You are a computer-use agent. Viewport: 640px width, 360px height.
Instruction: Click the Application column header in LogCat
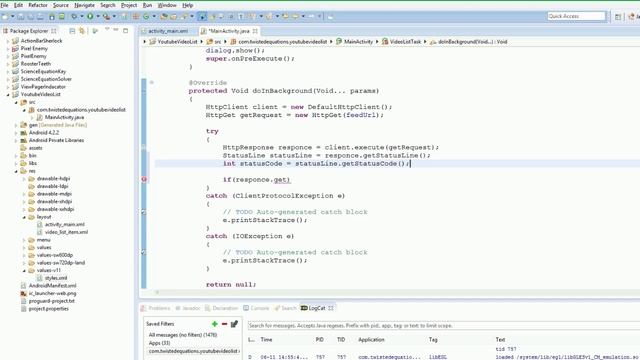(x=371, y=340)
